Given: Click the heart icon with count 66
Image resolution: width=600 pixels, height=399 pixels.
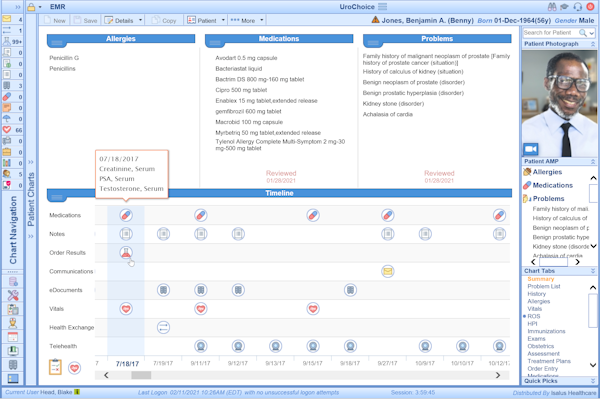Looking at the screenshot, I should point(7,130).
